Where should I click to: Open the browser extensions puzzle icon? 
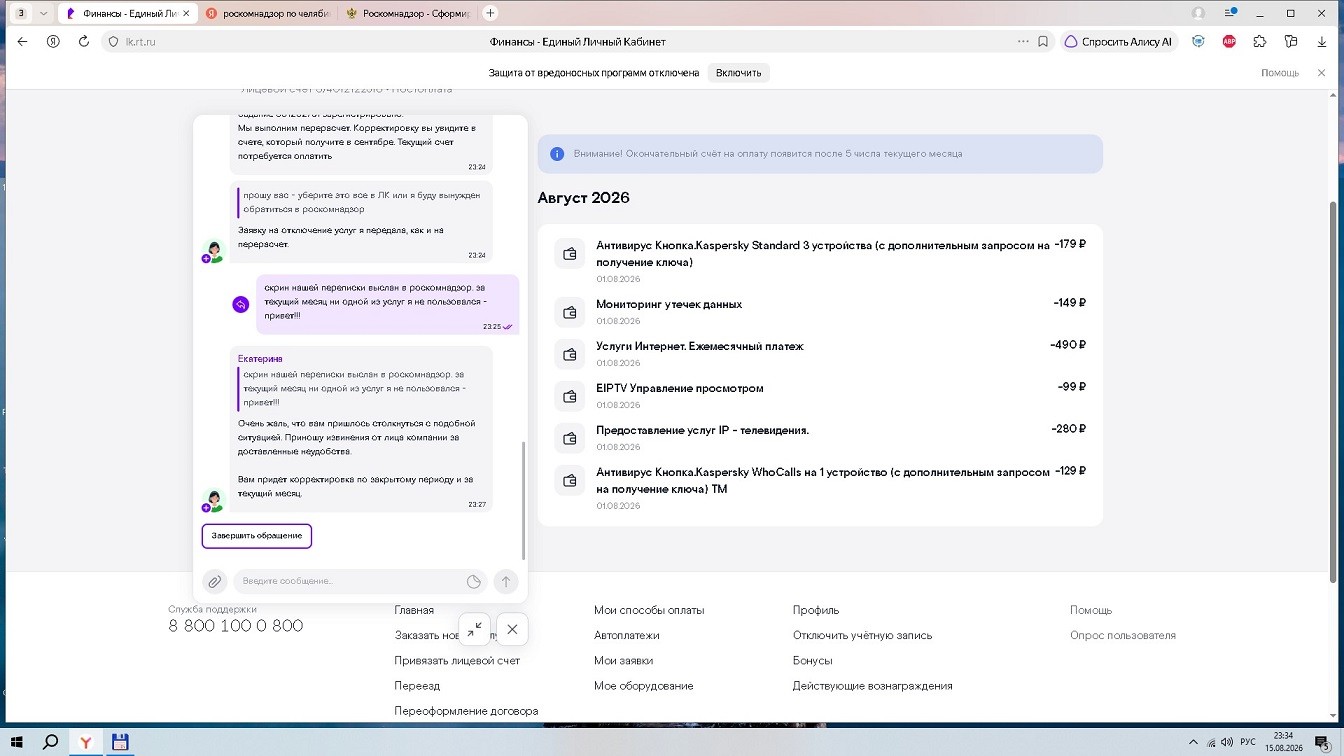[1260, 42]
